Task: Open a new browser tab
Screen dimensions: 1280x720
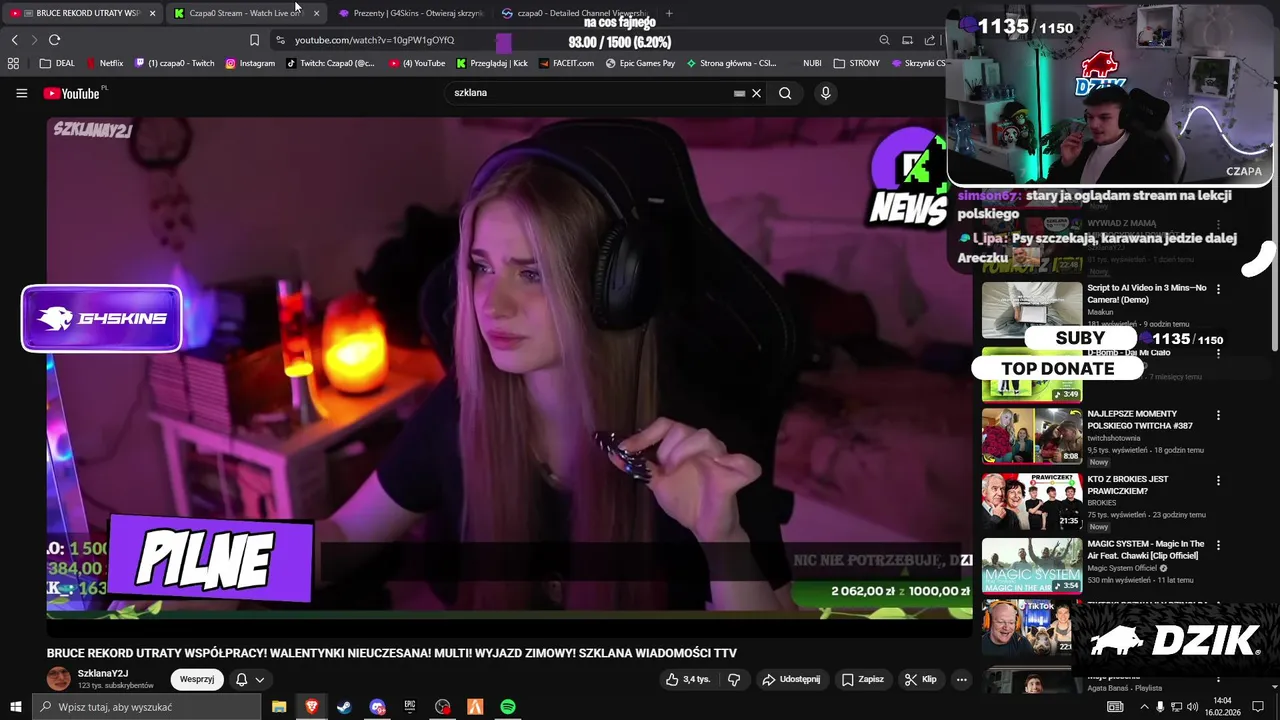Action: [x=669, y=13]
